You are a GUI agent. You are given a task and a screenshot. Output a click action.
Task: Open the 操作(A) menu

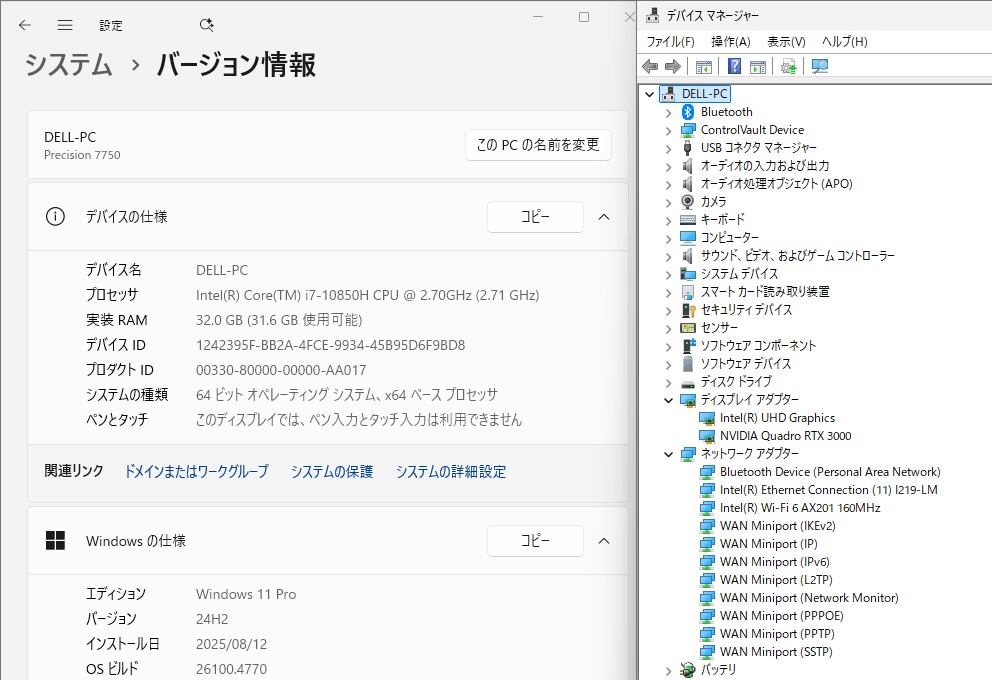click(730, 42)
